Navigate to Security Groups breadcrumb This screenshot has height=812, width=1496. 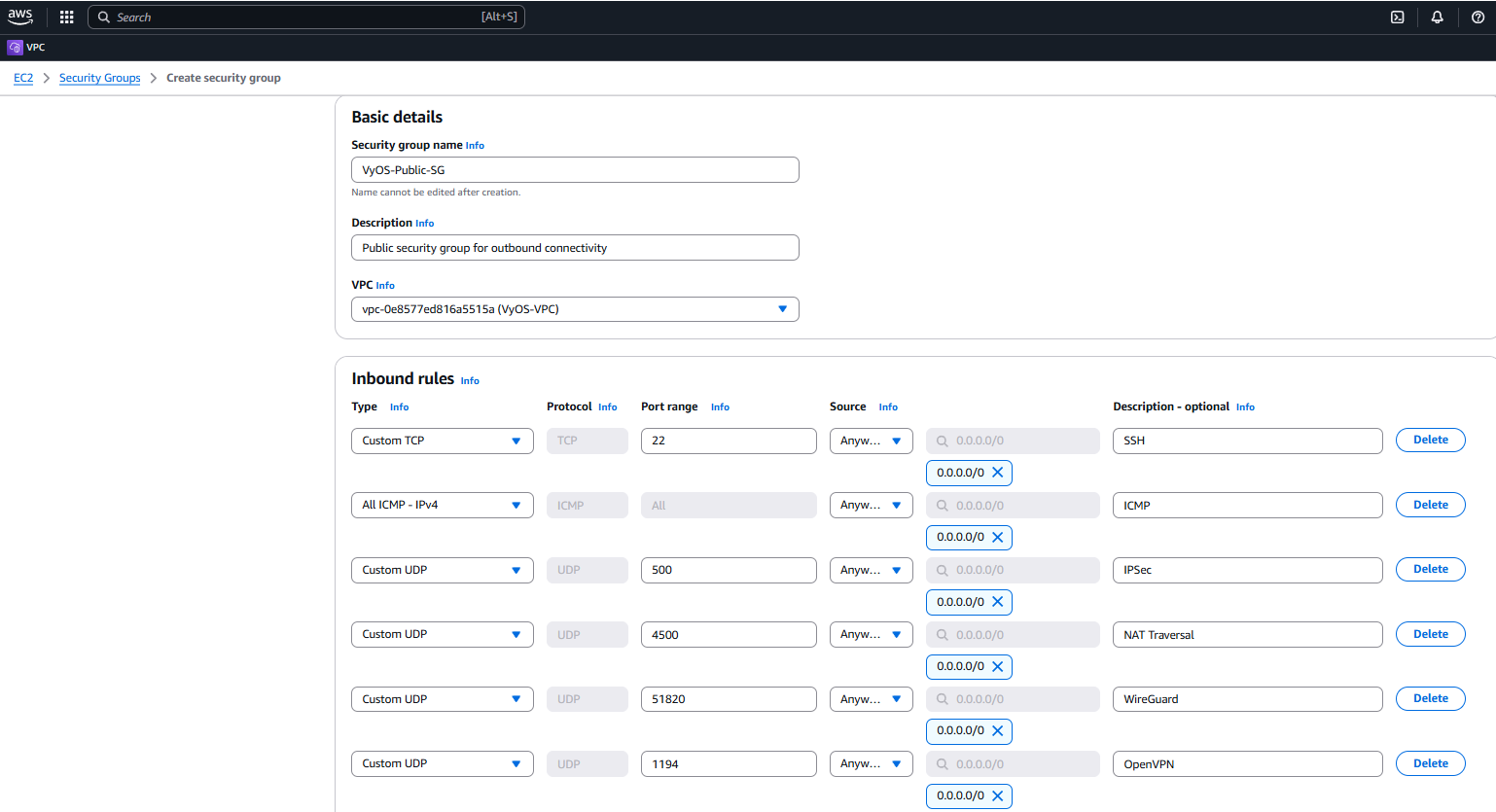click(x=99, y=78)
